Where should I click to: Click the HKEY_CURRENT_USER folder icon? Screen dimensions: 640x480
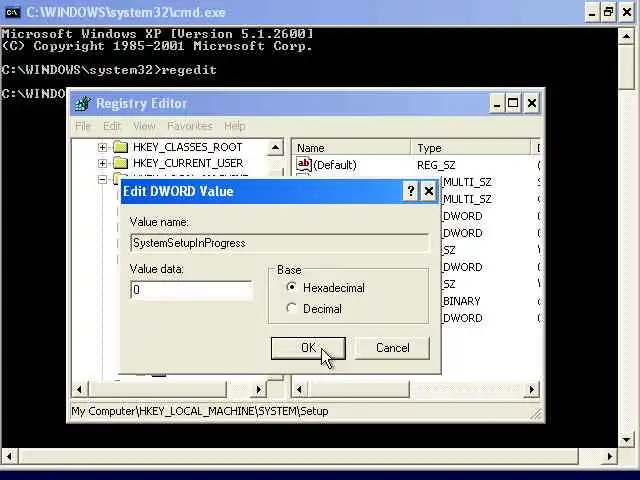tap(120, 163)
